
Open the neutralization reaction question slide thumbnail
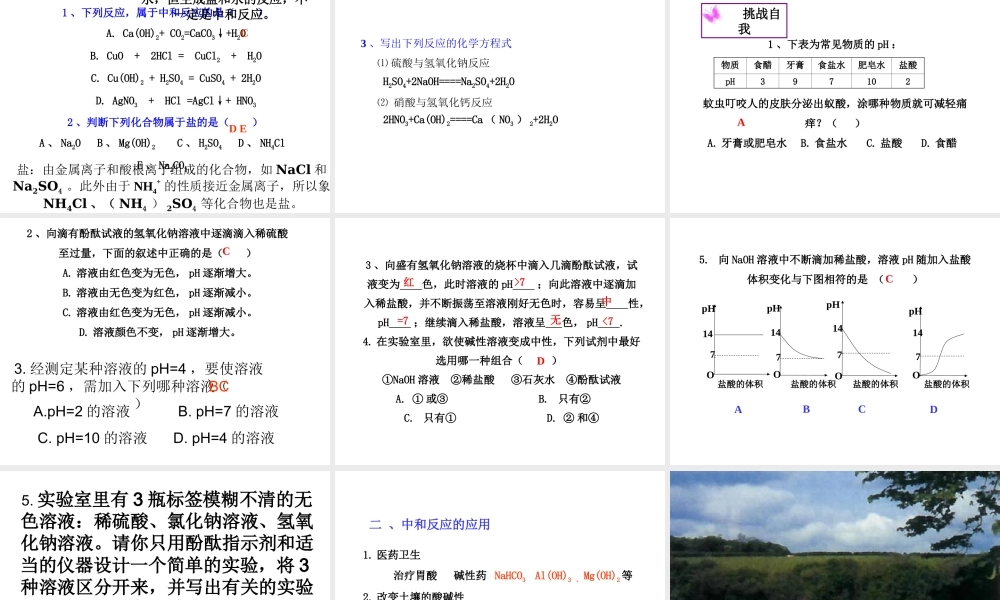[x=165, y=106]
